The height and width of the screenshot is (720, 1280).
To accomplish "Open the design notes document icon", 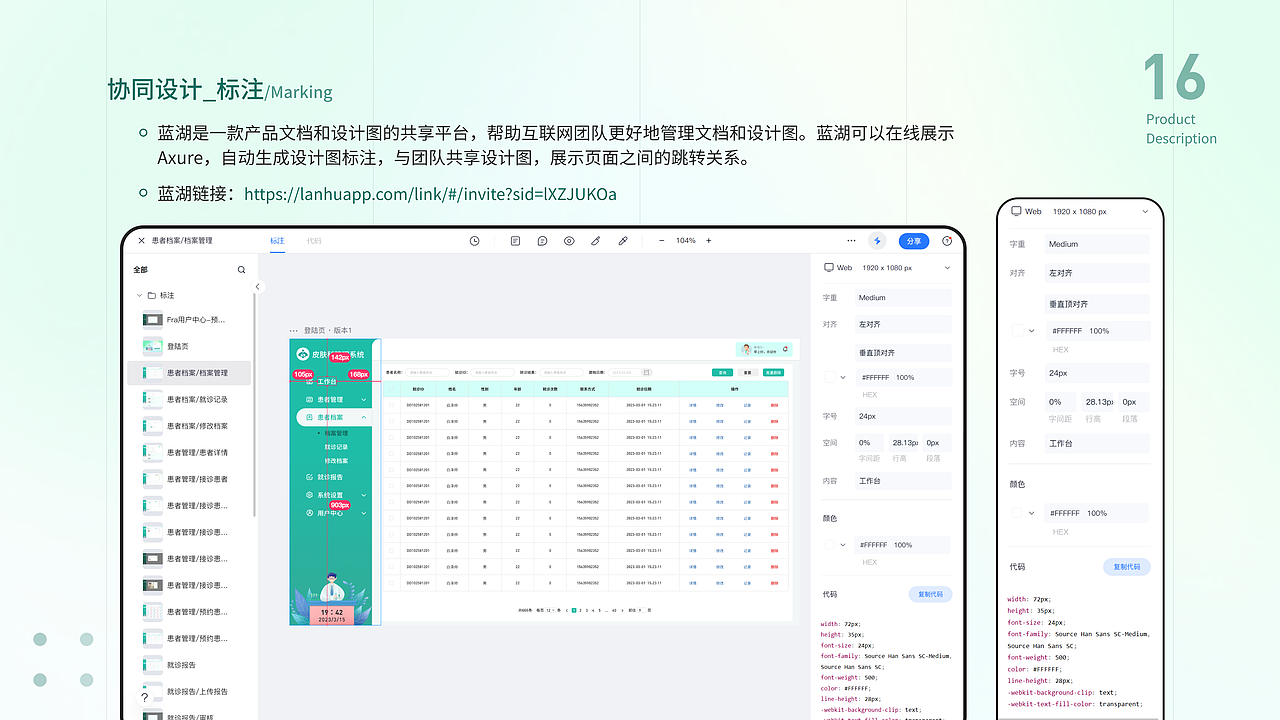I will 515,240.
